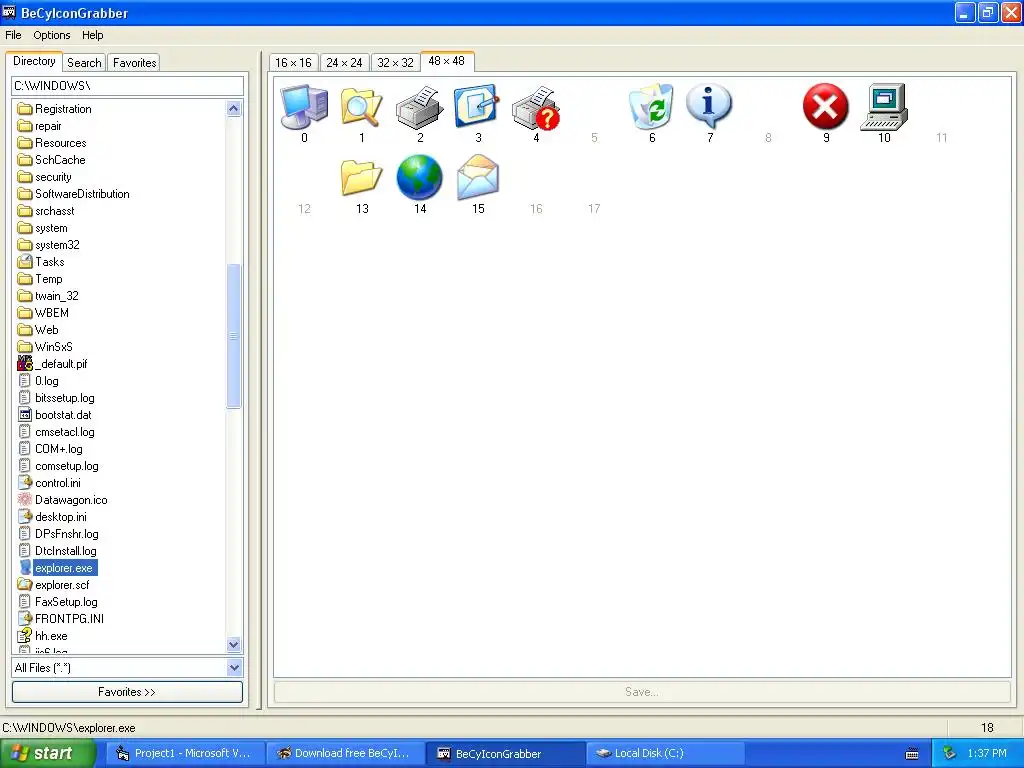The height and width of the screenshot is (768, 1024).
Task: Select the blue document icon numbered 3
Action: 477,104
